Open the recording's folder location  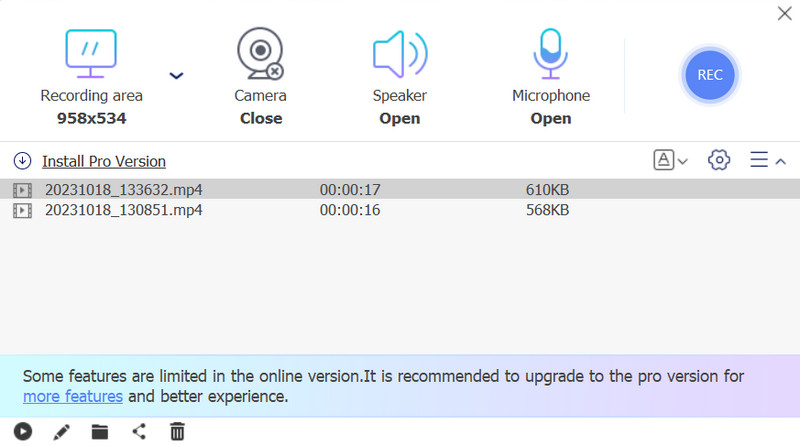(99, 432)
